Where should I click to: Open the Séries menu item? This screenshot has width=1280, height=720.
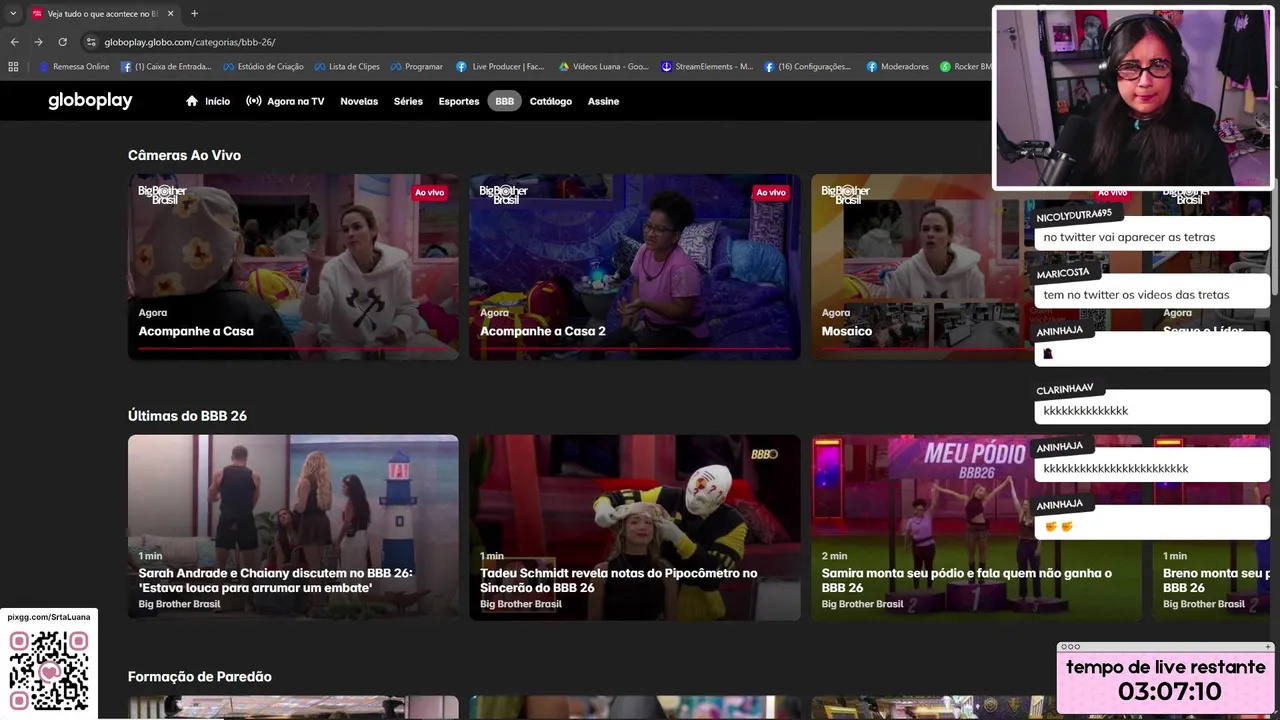408,101
